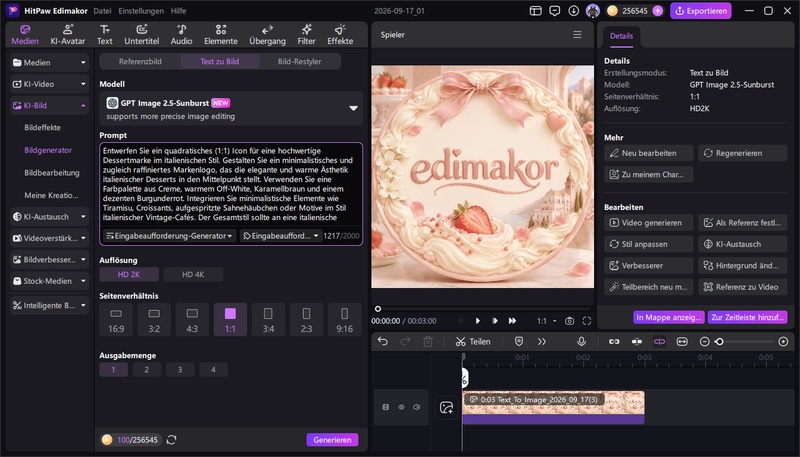Click the layout switch icon in title bar

point(535,11)
